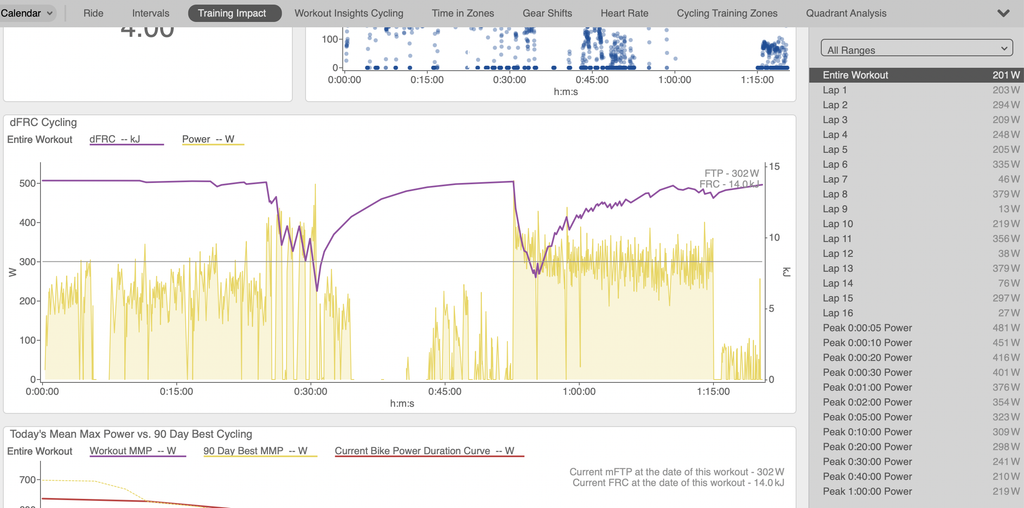Open the Time in Zones tab
The width and height of the screenshot is (1024, 508).
point(462,13)
